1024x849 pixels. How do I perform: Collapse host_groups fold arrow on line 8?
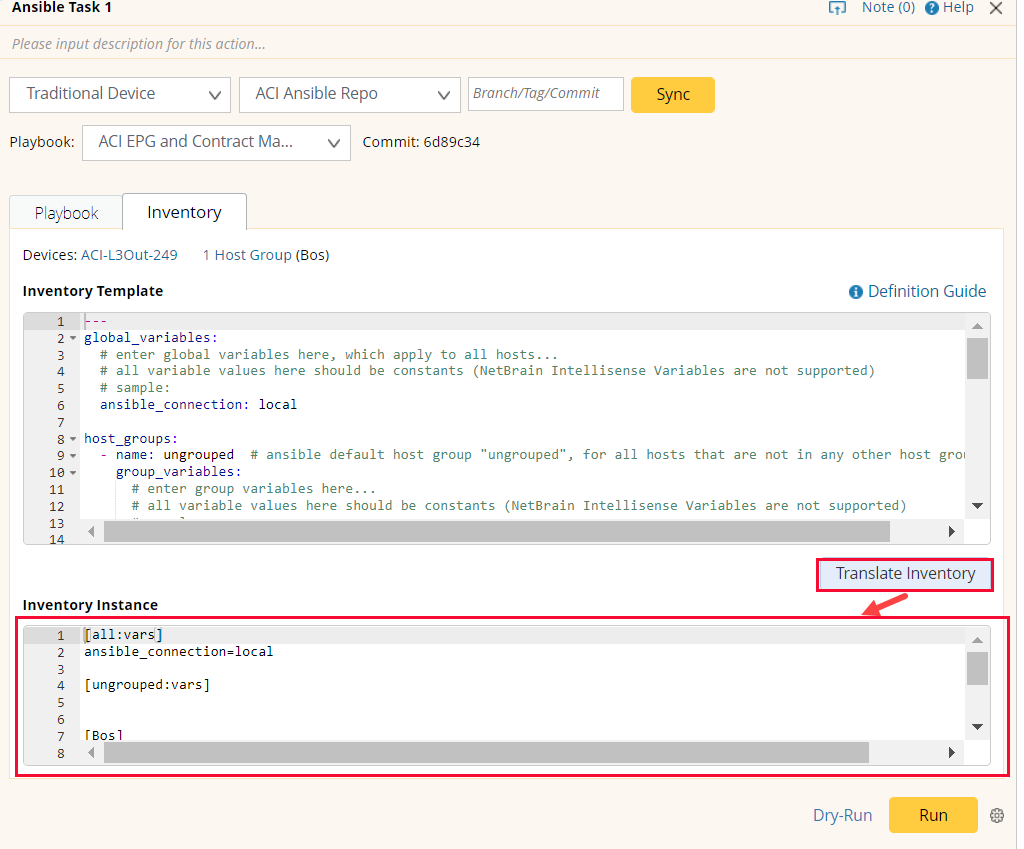click(x=73, y=439)
